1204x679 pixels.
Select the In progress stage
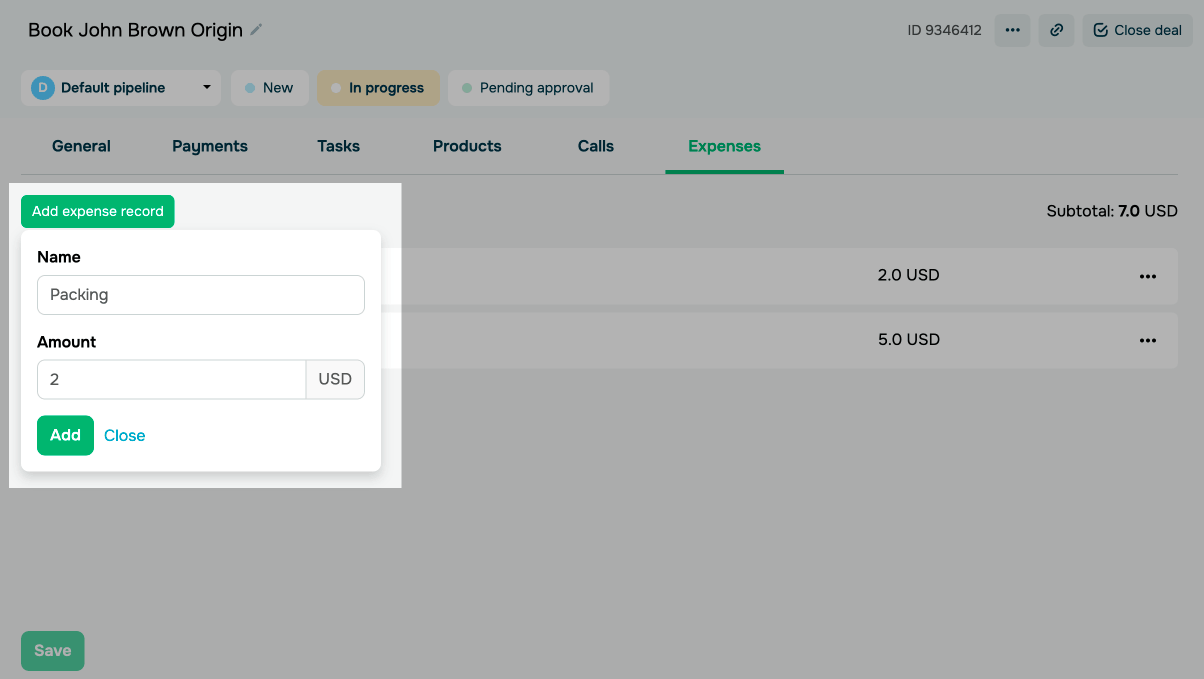point(378,88)
